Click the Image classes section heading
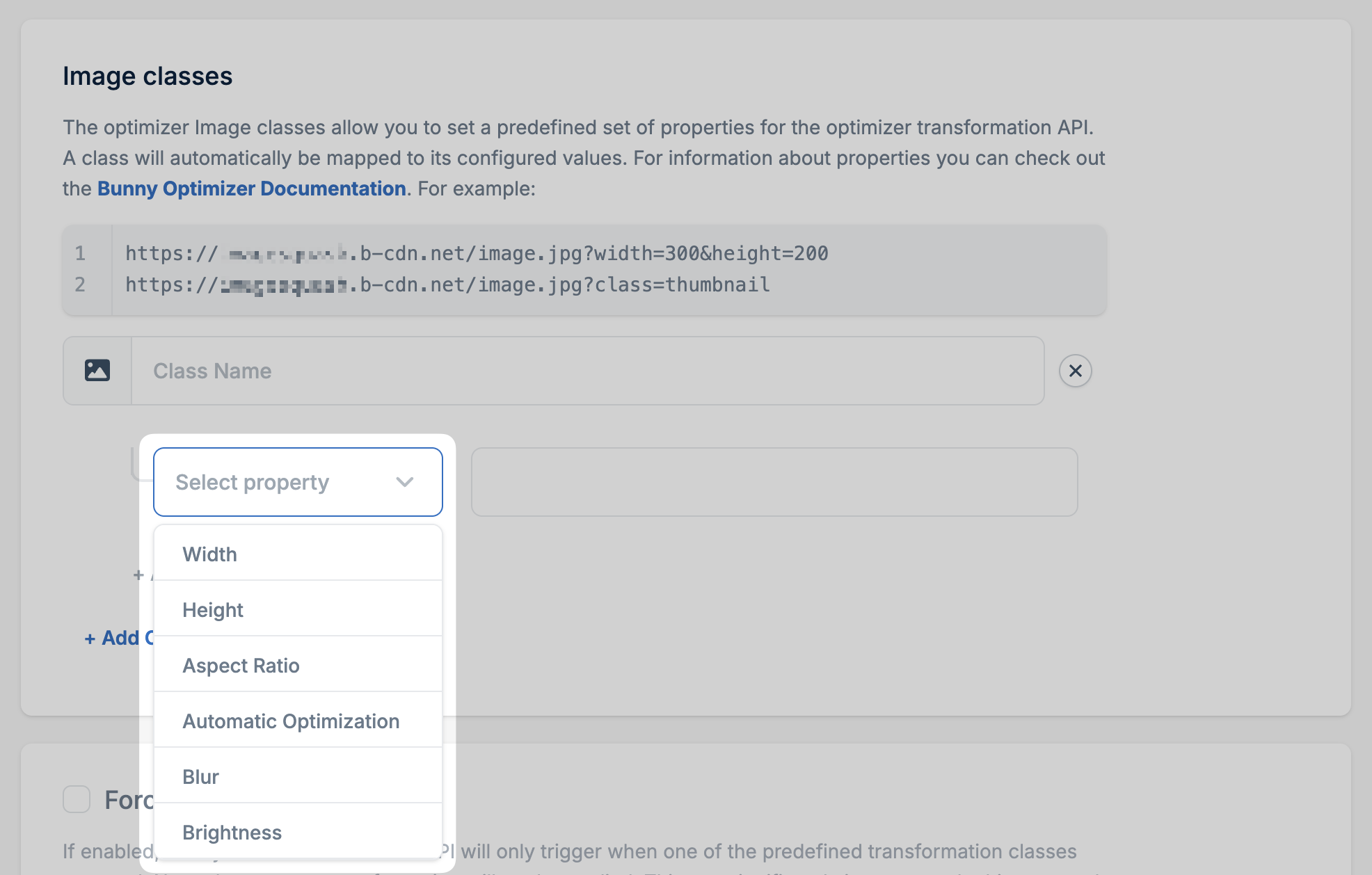This screenshot has width=1372, height=875. click(x=148, y=76)
